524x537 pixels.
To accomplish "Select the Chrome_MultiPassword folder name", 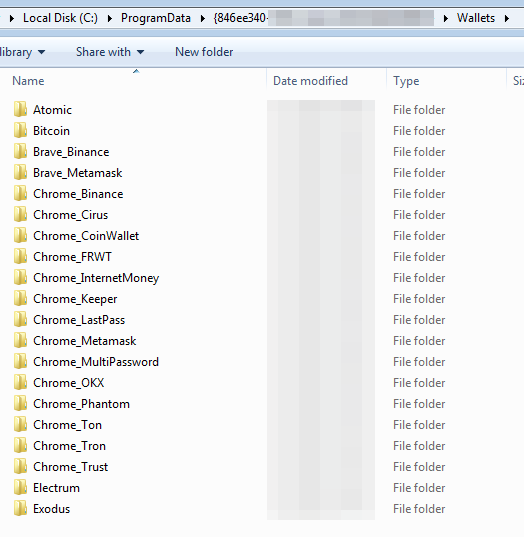I will (x=96, y=362).
